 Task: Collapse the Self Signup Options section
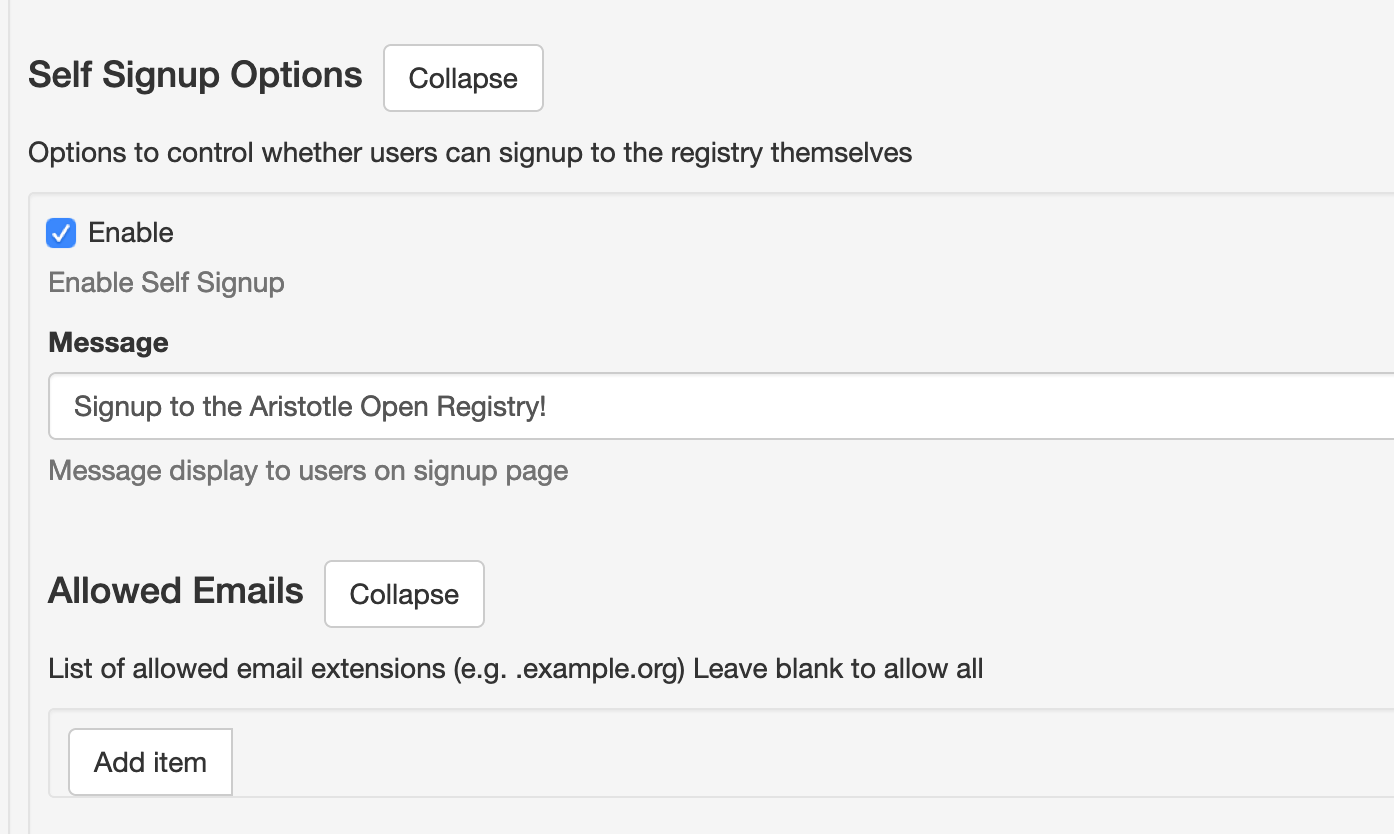coord(463,78)
